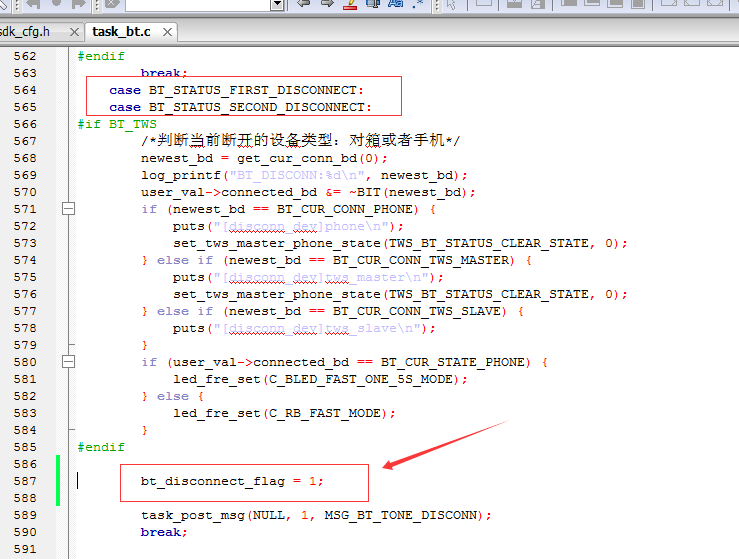This screenshot has height=559, width=739.
Task: Click set_tws_master_phone_state on line 573
Action: (277, 243)
